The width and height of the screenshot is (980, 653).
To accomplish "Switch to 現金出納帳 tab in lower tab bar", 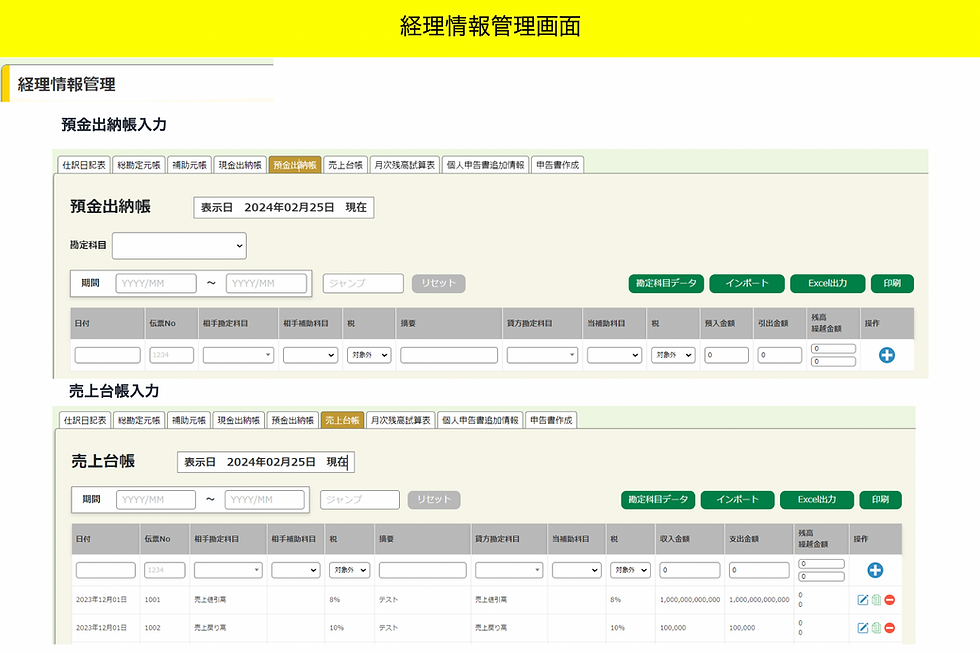I will 239,420.
